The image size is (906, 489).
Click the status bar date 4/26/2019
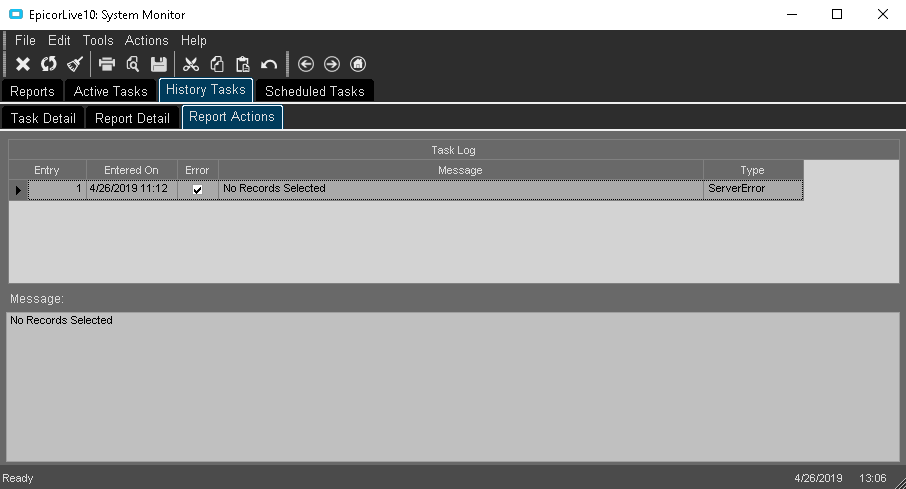[x=818, y=478]
